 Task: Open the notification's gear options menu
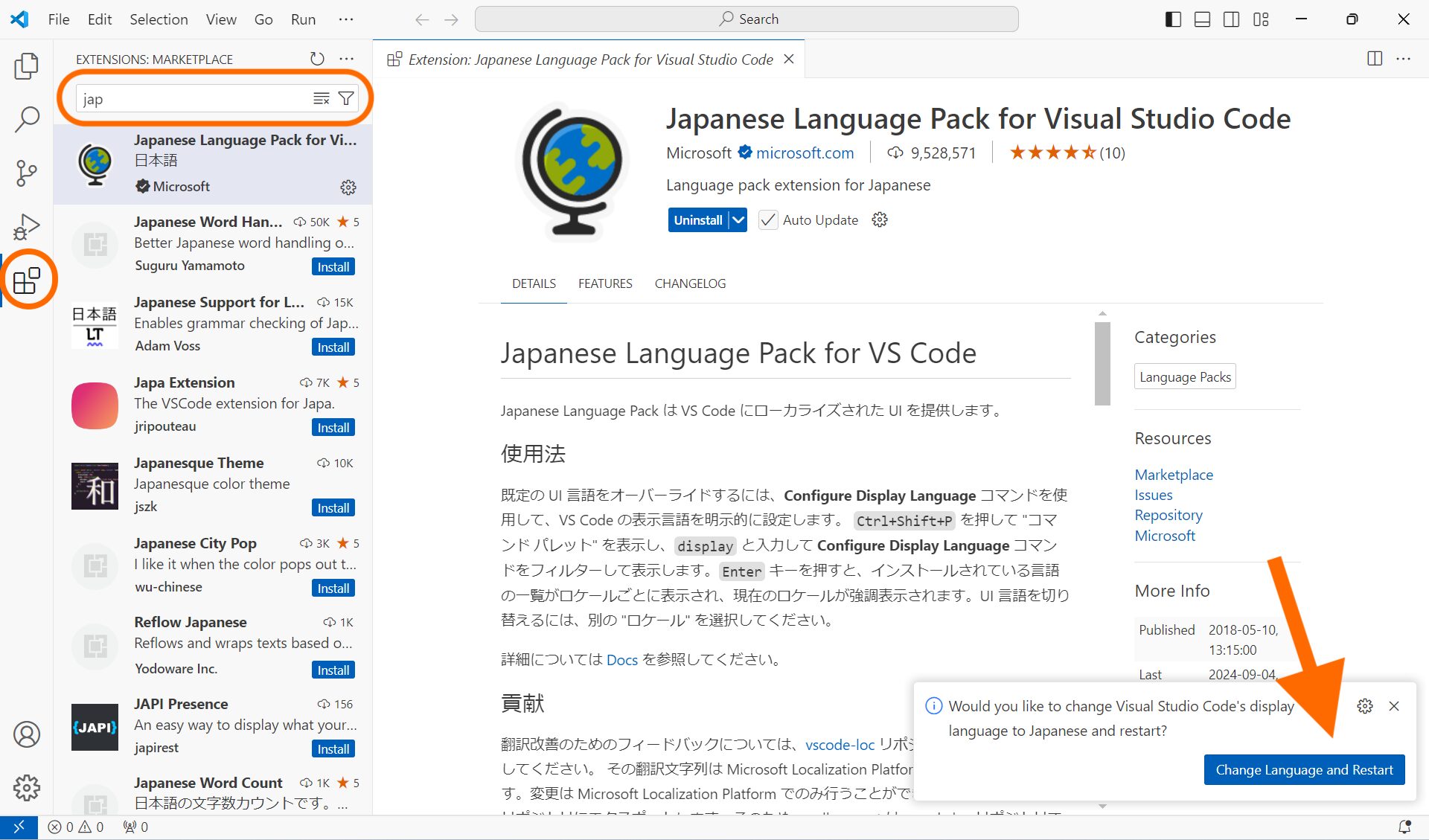[x=1364, y=706]
